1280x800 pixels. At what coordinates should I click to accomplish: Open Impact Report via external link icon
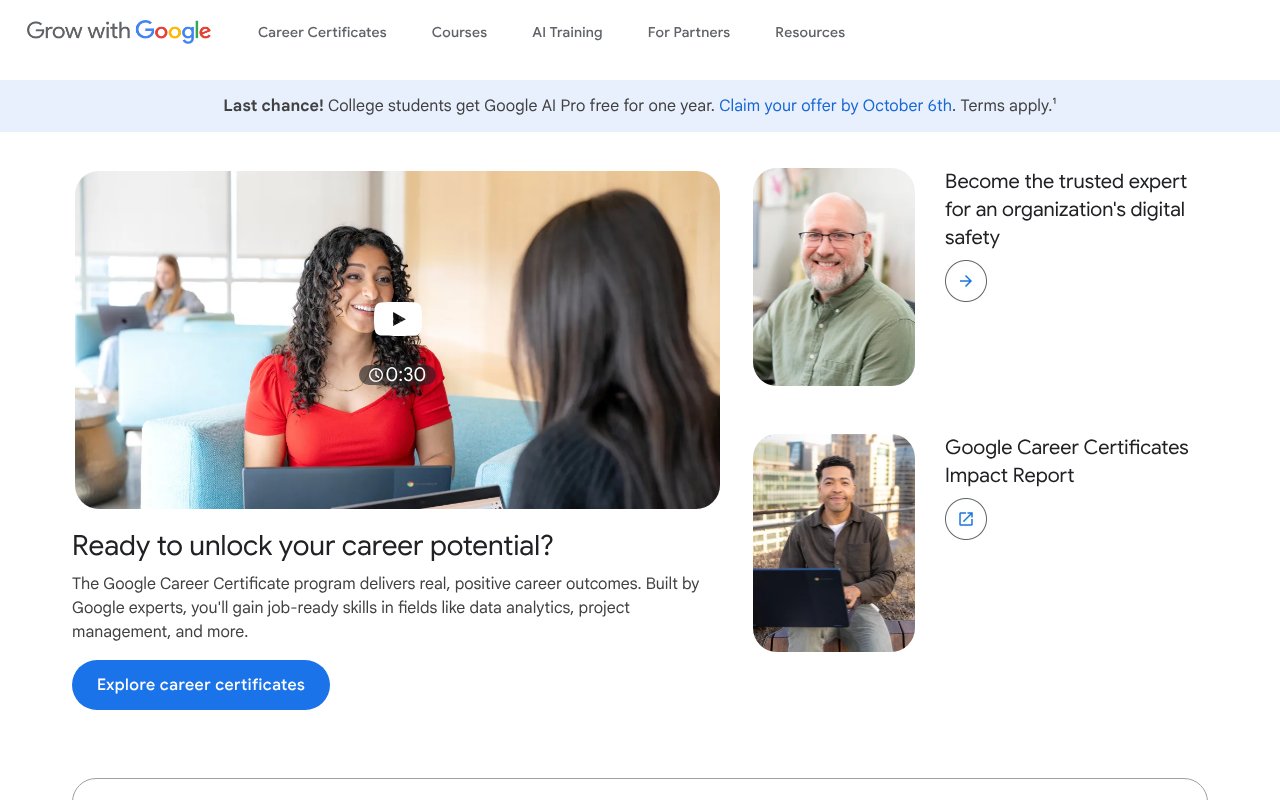click(x=965, y=519)
